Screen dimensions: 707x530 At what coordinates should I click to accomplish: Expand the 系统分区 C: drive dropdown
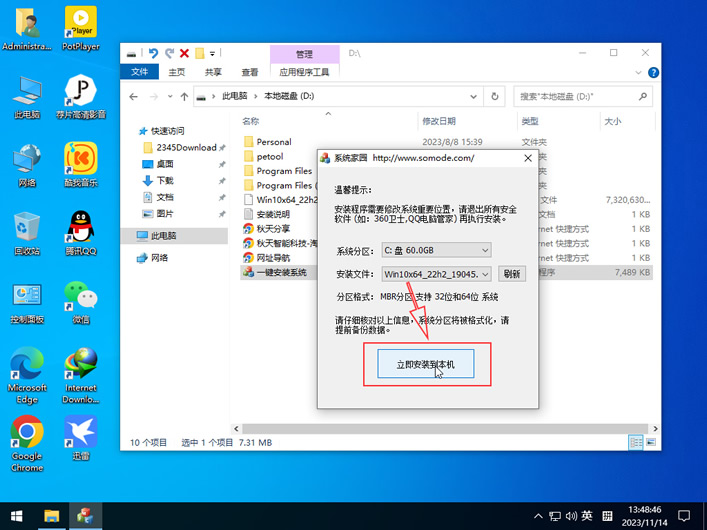[436, 250]
